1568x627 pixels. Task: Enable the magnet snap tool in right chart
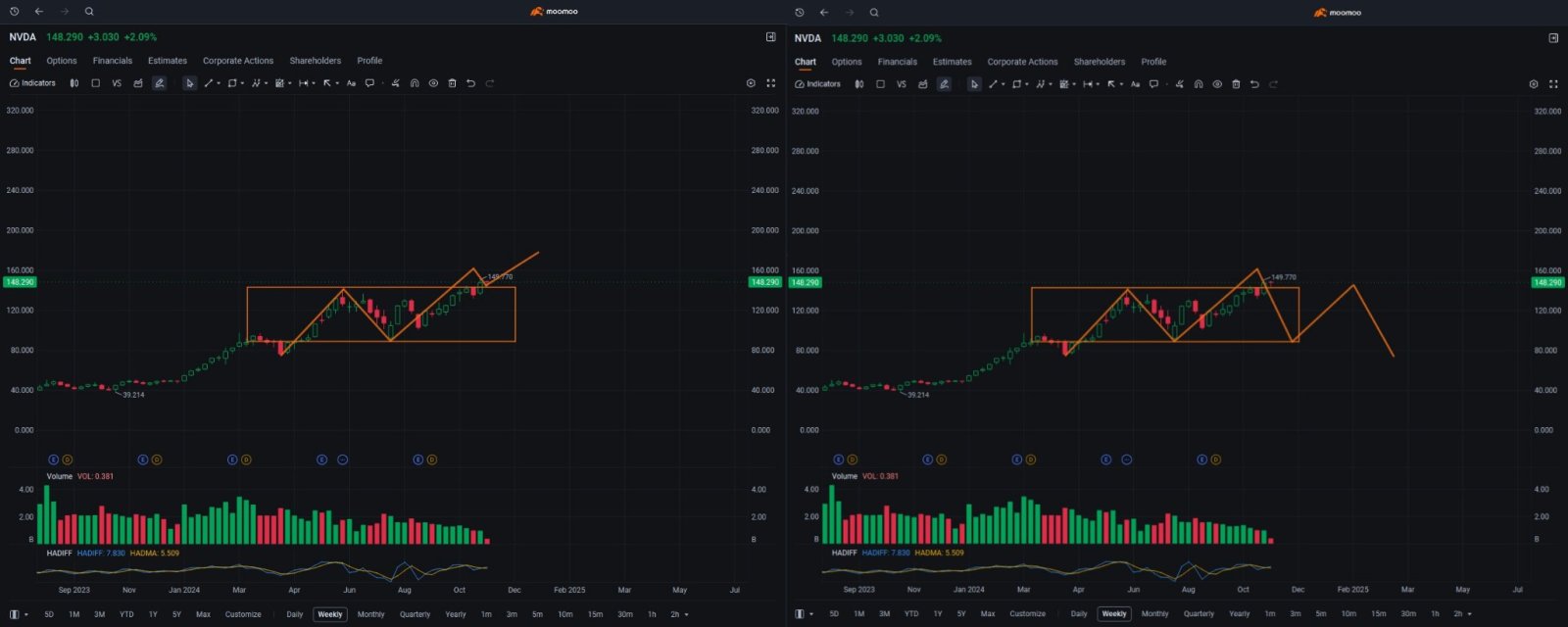pyautogui.click(x=1199, y=84)
